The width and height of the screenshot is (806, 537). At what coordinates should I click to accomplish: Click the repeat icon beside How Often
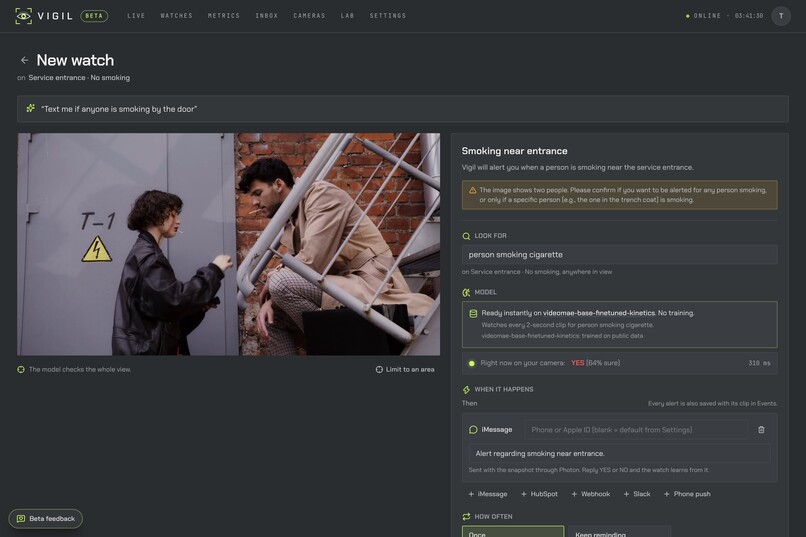[466, 516]
